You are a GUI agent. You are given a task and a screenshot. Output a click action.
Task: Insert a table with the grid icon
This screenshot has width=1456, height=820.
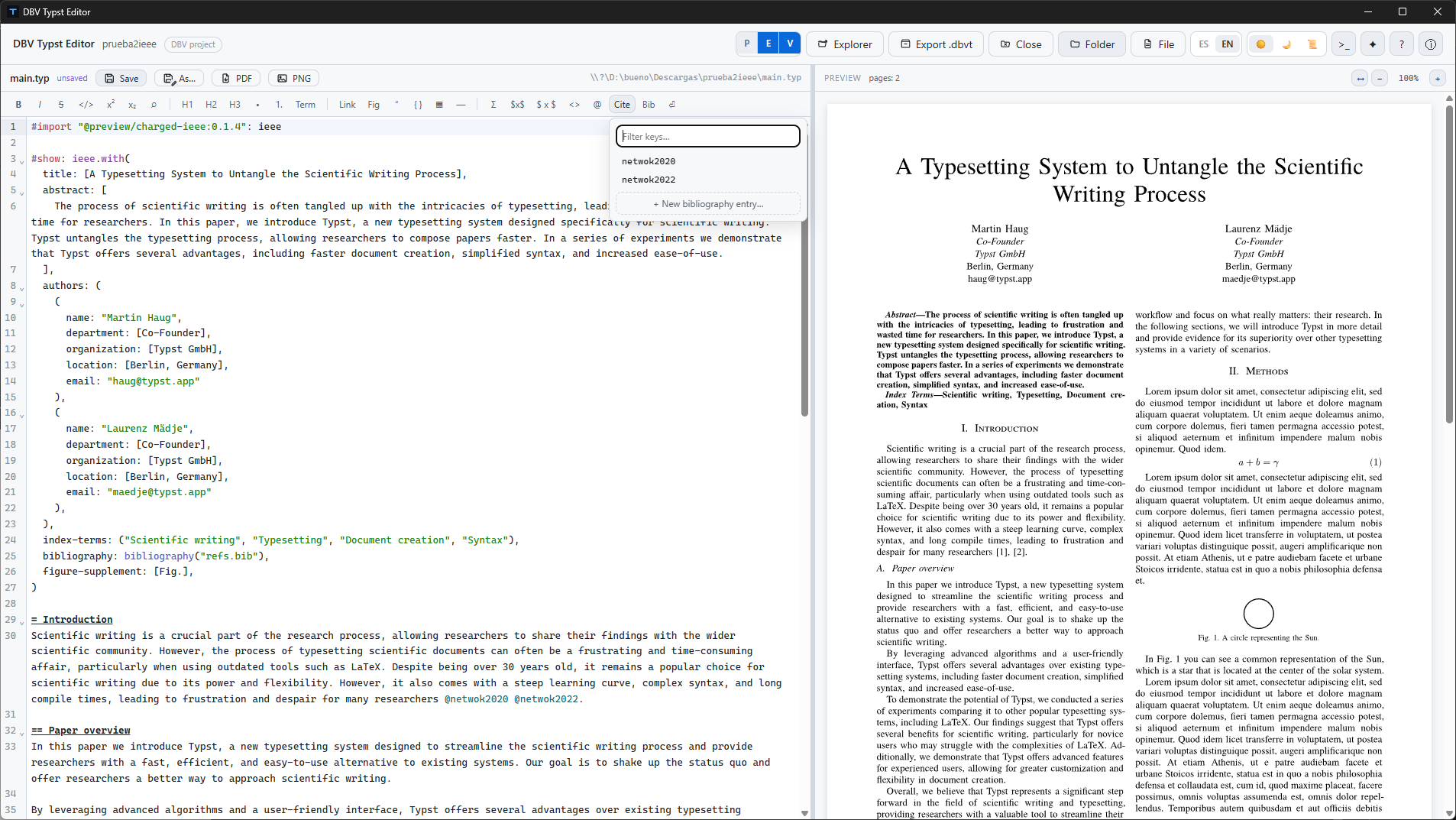439,105
